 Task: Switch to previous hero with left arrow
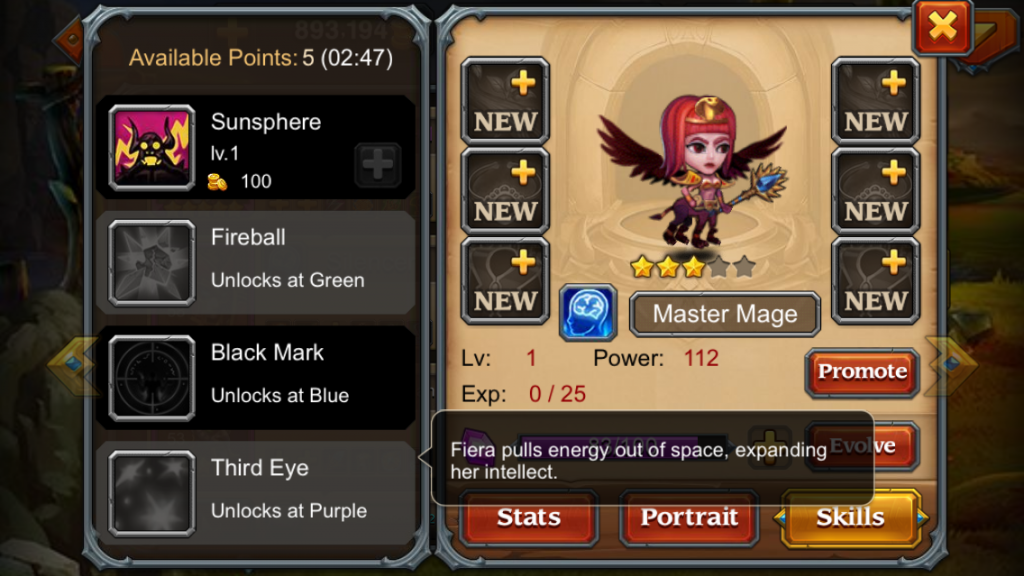(72, 364)
